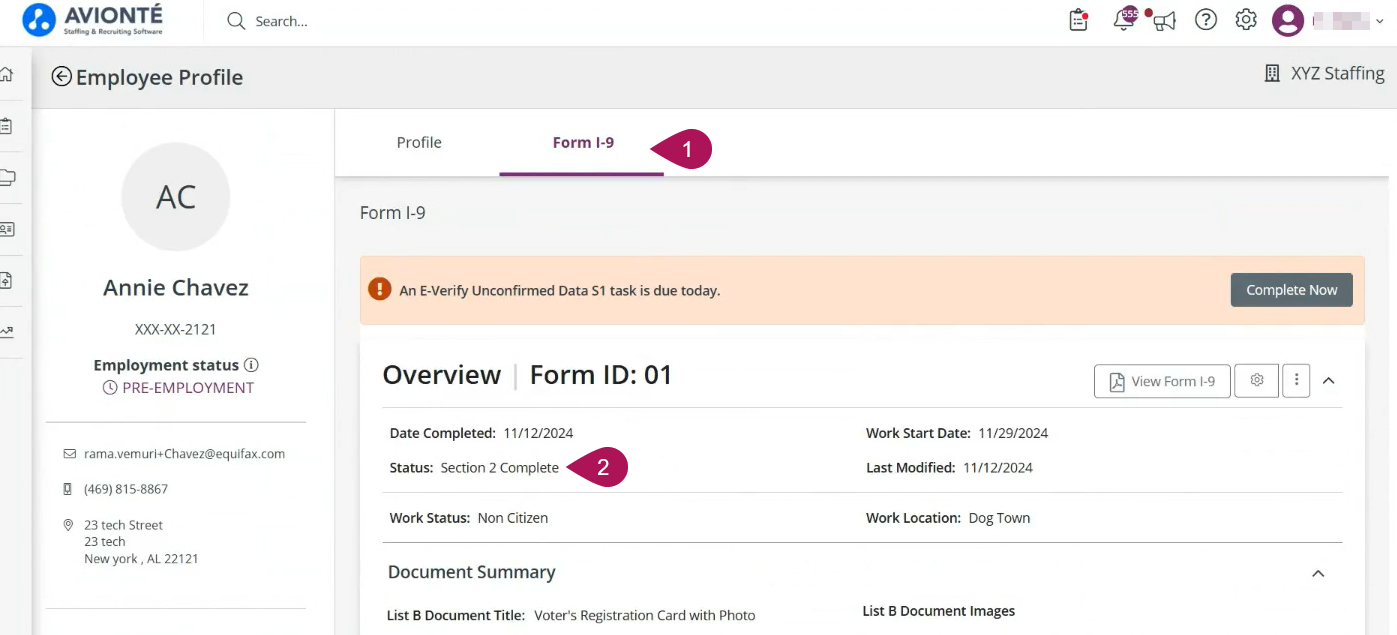Collapse the Document Summary section
Viewport: 1397px width, 635px height.
point(1318,573)
